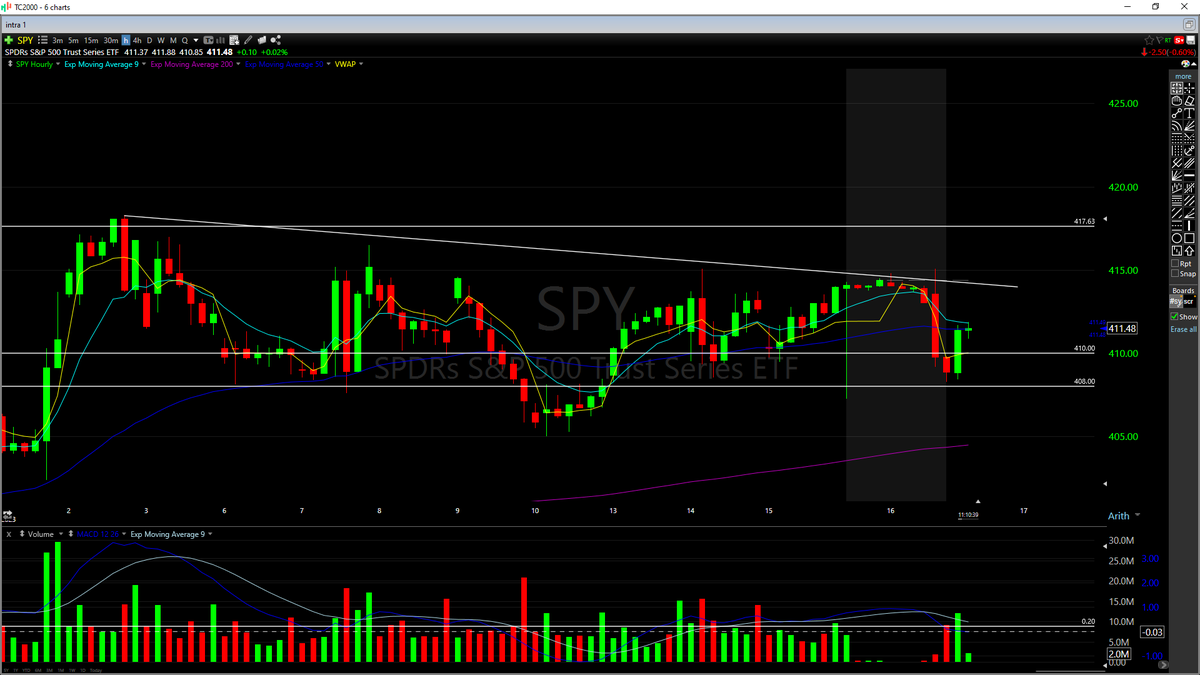Select the hourly (h) time frame

[x=126, y=40]
